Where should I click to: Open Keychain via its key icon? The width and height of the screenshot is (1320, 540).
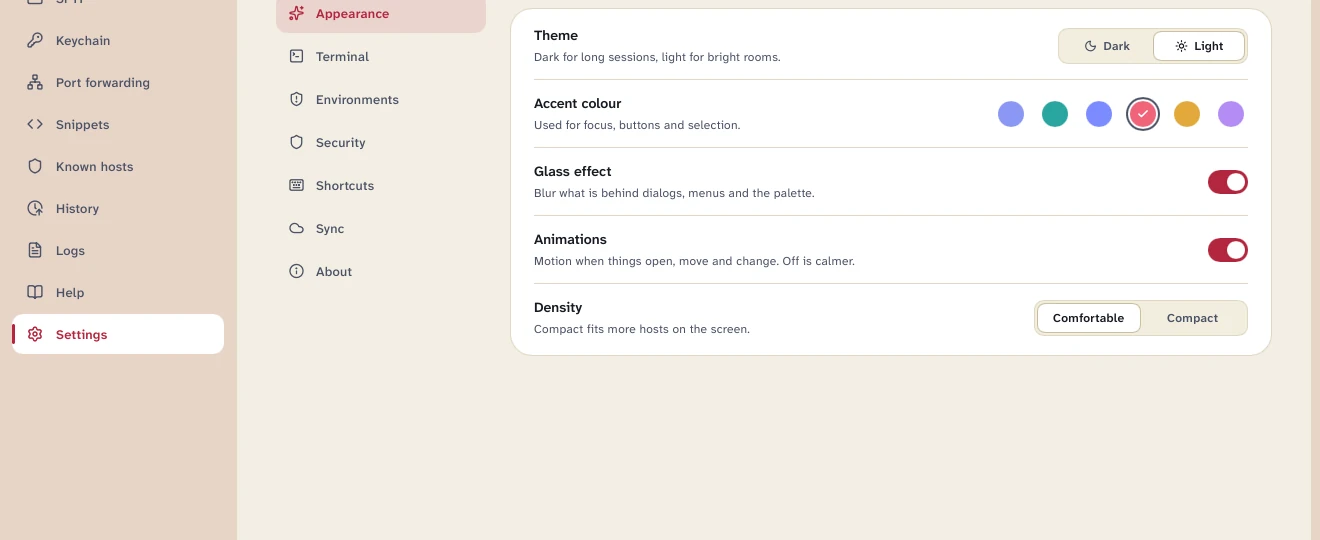click(35, 41)
